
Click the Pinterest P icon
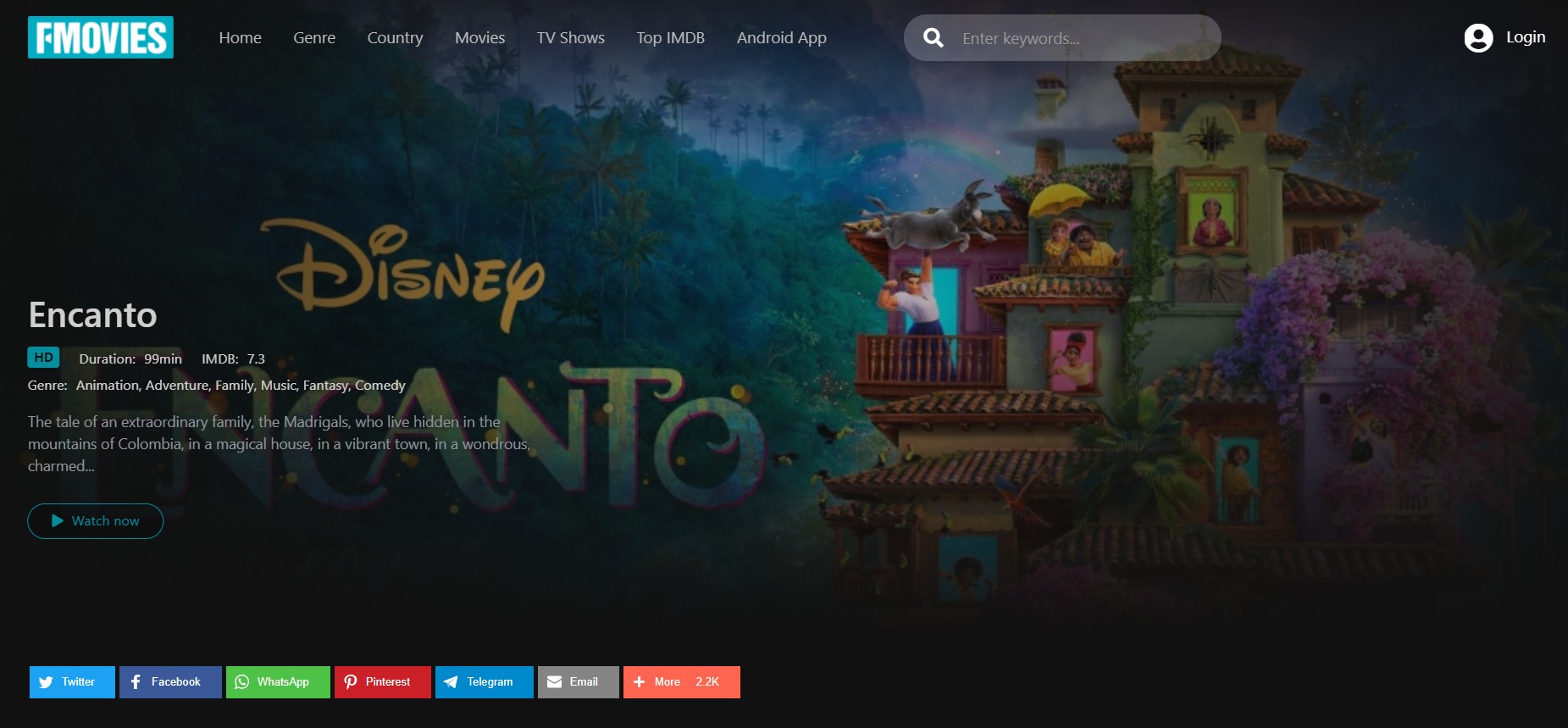coord(350,682)
